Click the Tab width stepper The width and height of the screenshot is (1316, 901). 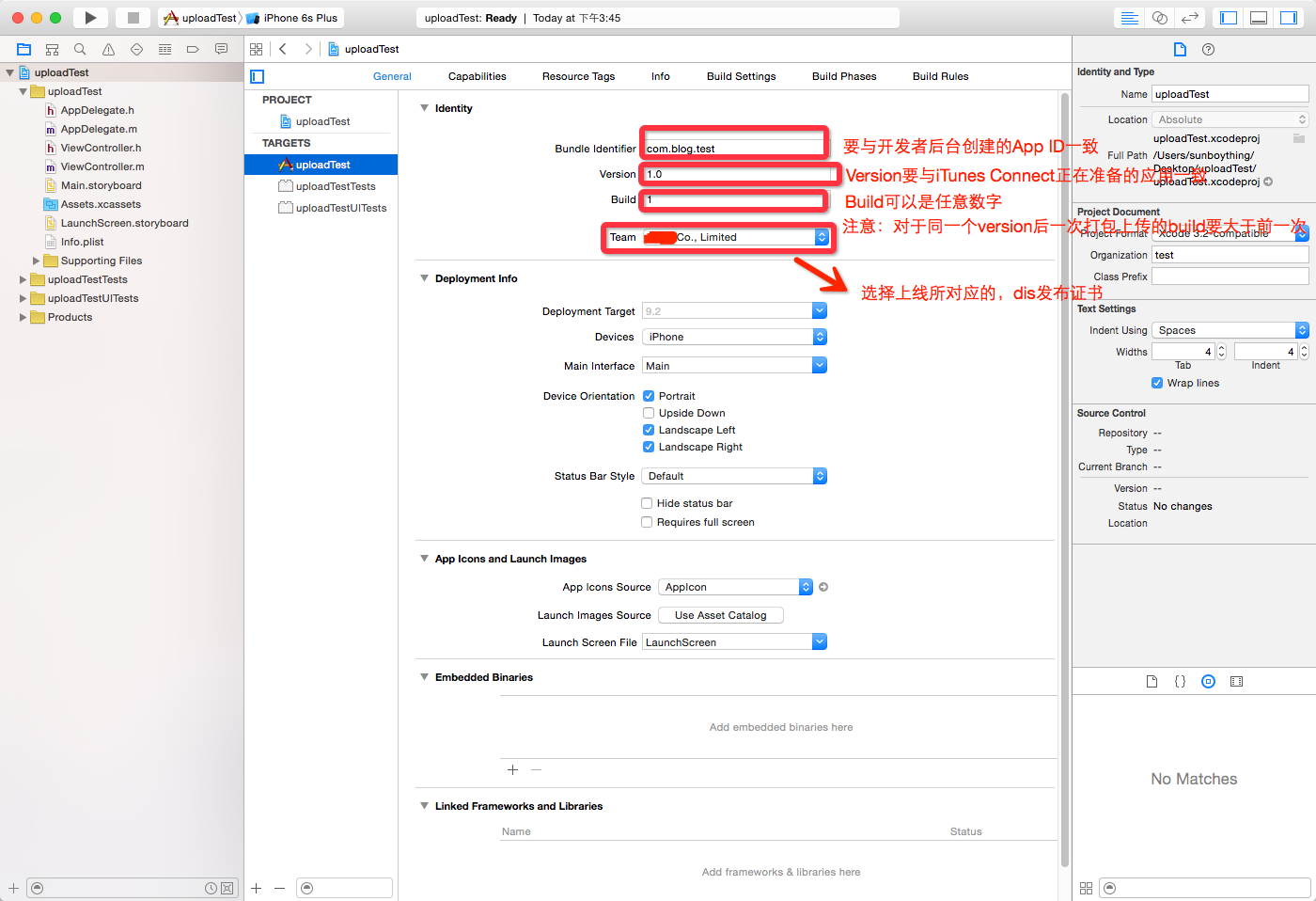click(x=1221, y=352)
